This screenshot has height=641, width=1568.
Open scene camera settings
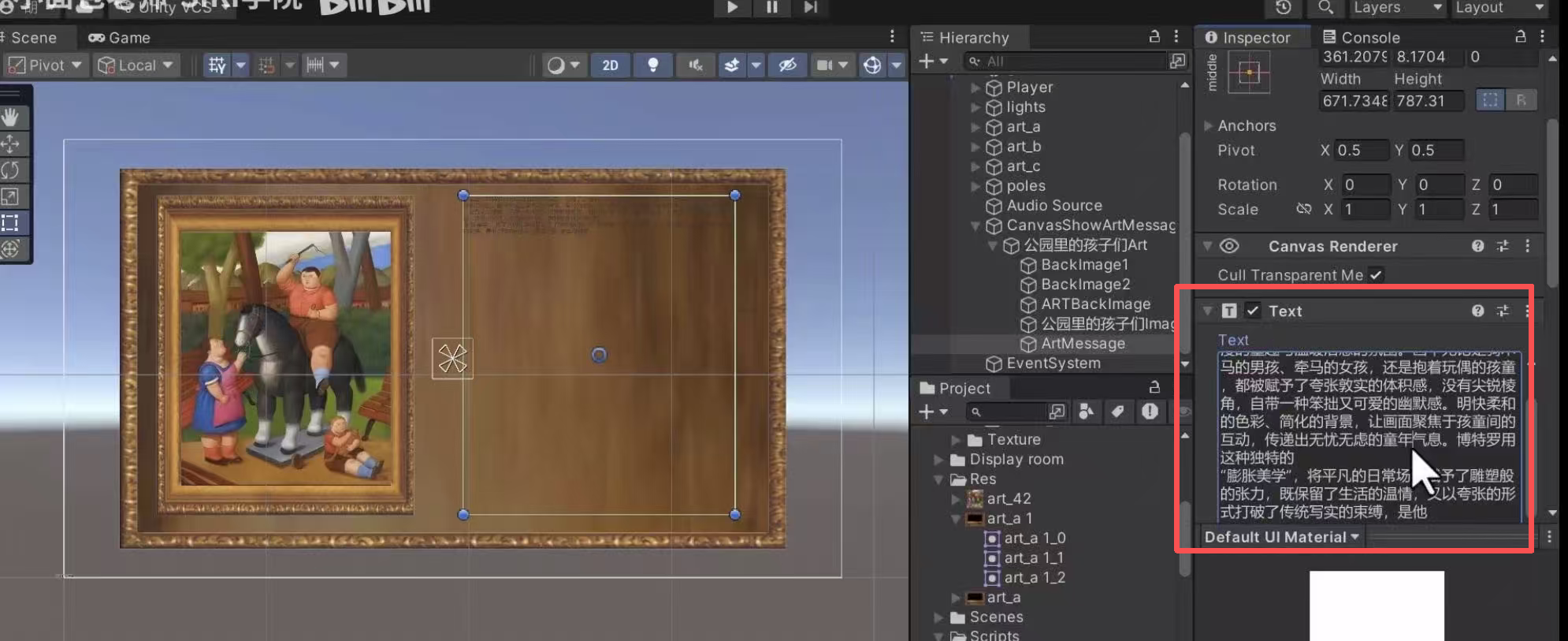pos(832,65)
